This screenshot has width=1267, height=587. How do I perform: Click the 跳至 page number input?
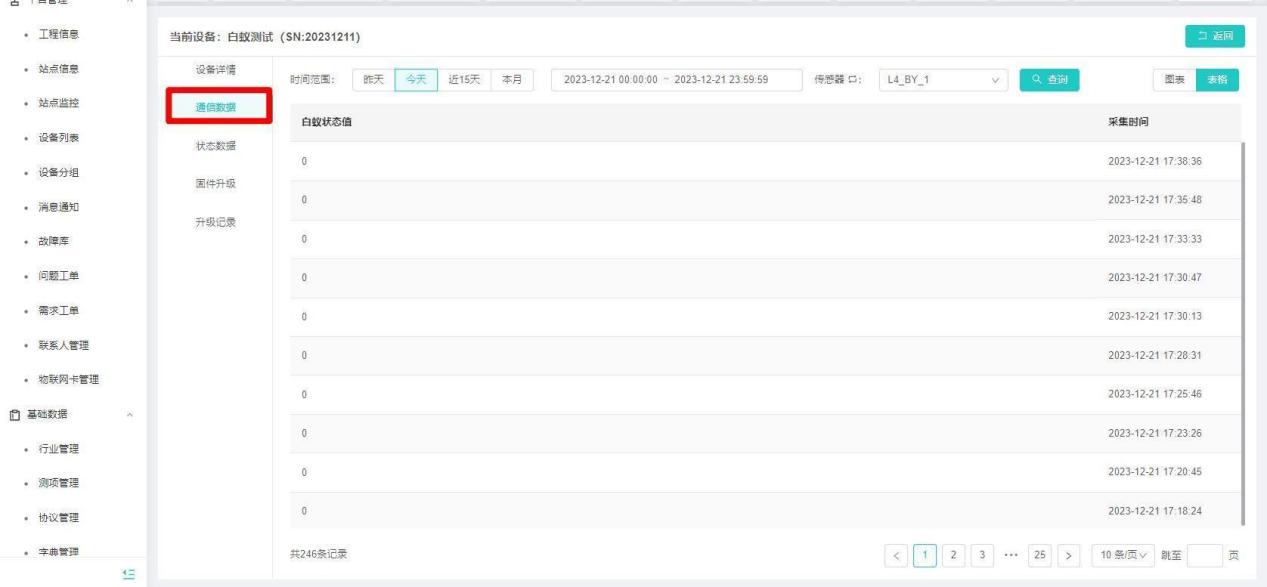(1207, 554)
